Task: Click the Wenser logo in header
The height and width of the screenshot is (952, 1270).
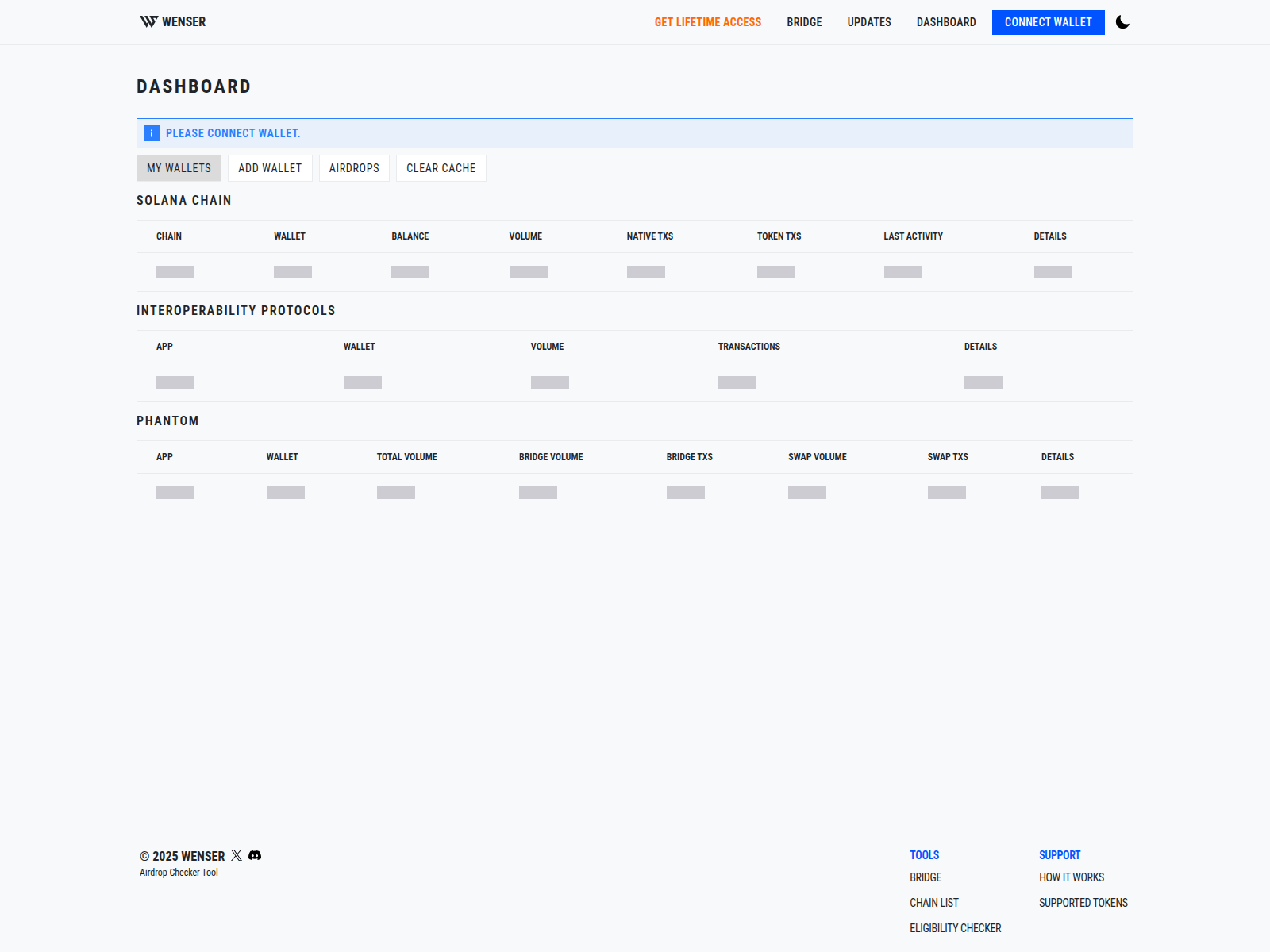Action: click(172, 22)
